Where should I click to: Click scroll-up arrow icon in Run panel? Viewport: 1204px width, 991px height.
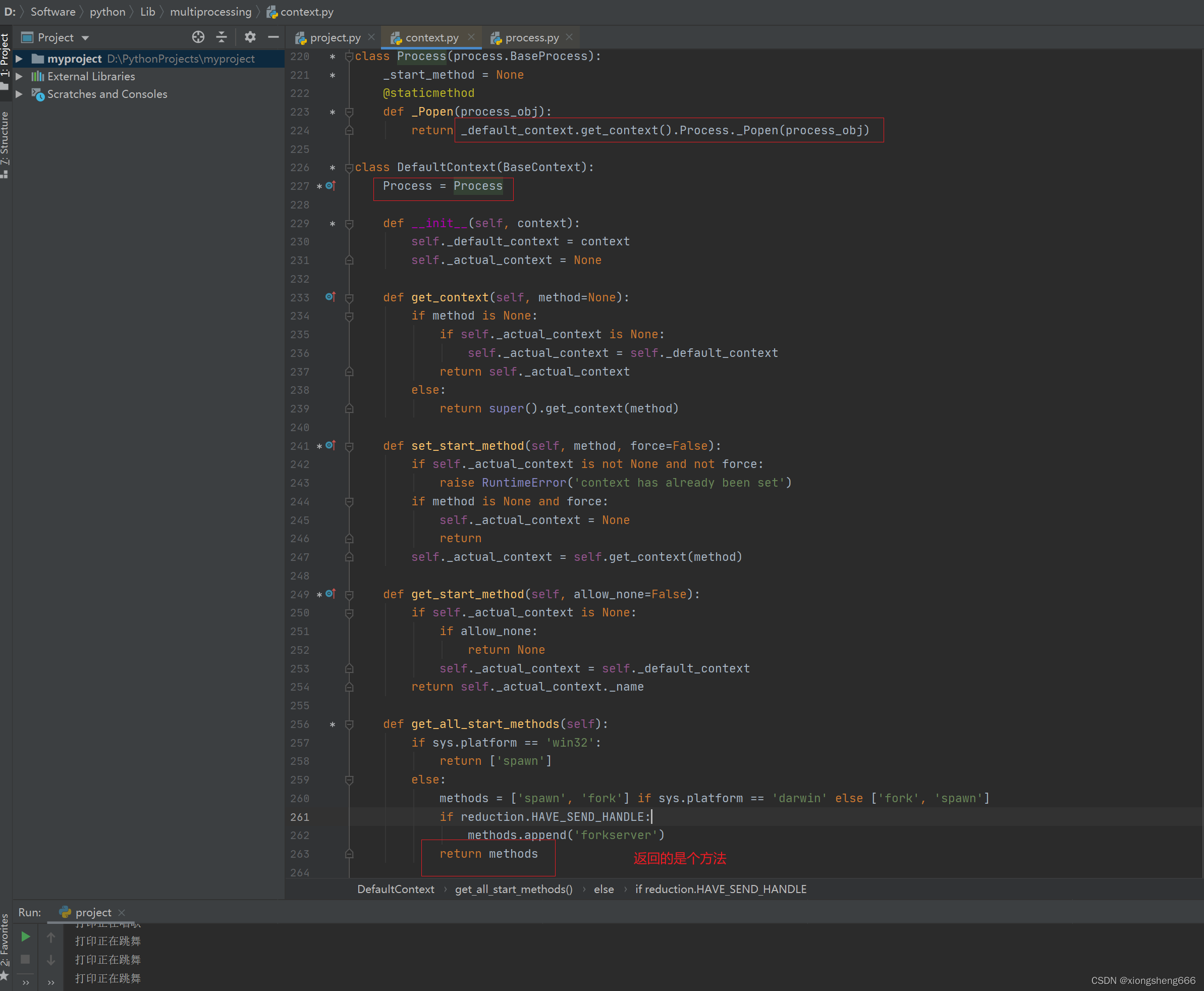51,937
